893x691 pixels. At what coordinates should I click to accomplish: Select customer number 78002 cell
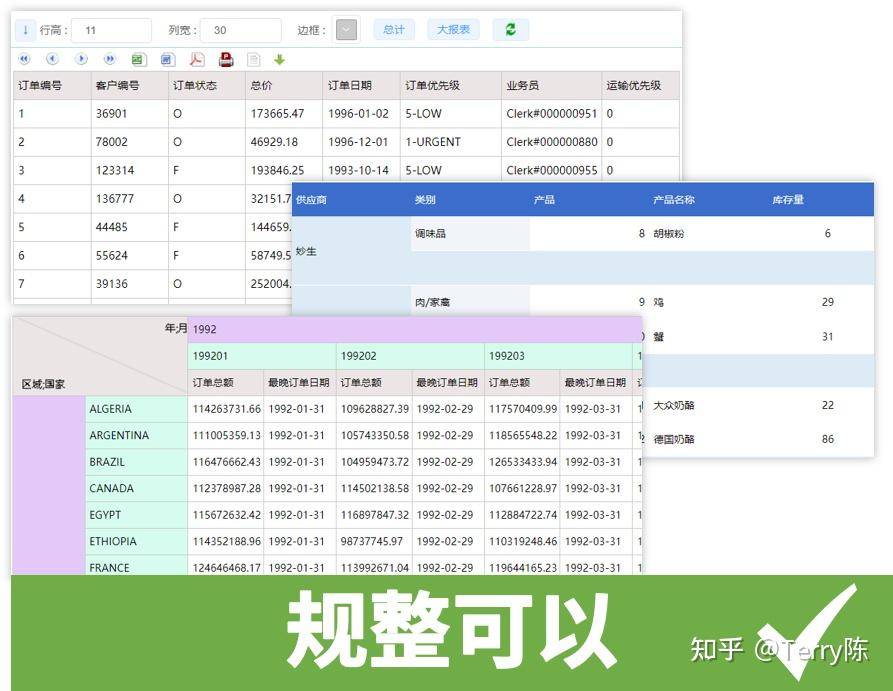(x=129, y=142)
